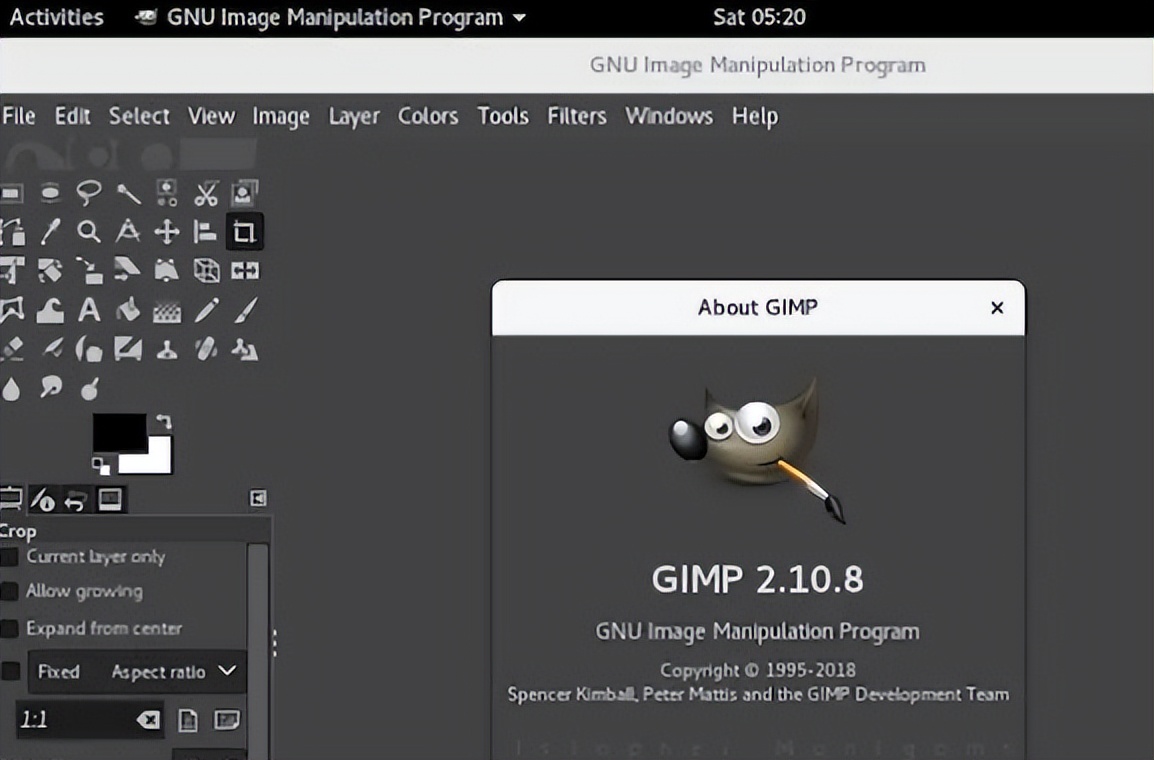The width and height of the screenshot is (1154, 760).
Task: Select the Scissors Select tool
Action: (x=206, y=193)
